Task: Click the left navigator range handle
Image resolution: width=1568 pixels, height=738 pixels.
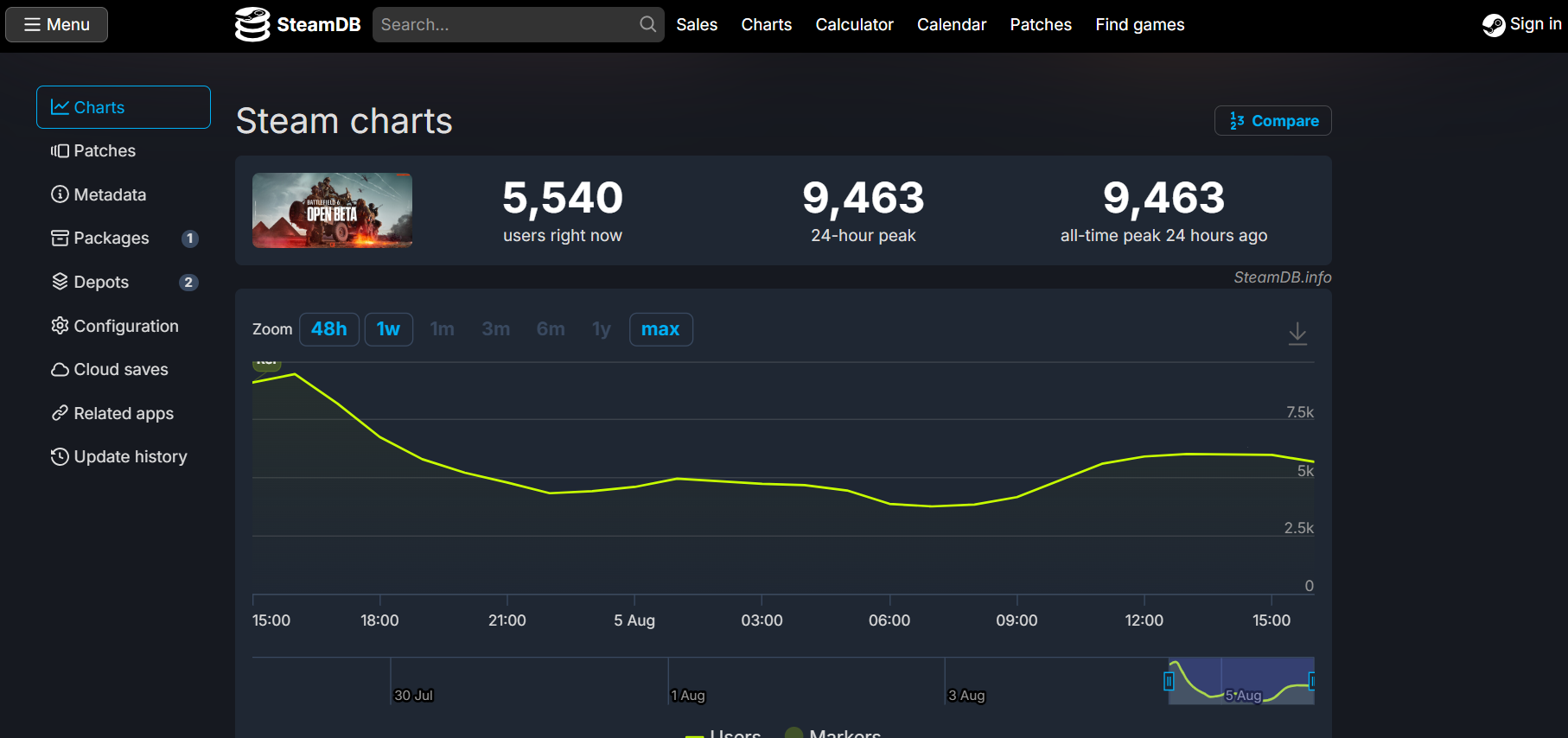Action: click(x=1169, y=682)
